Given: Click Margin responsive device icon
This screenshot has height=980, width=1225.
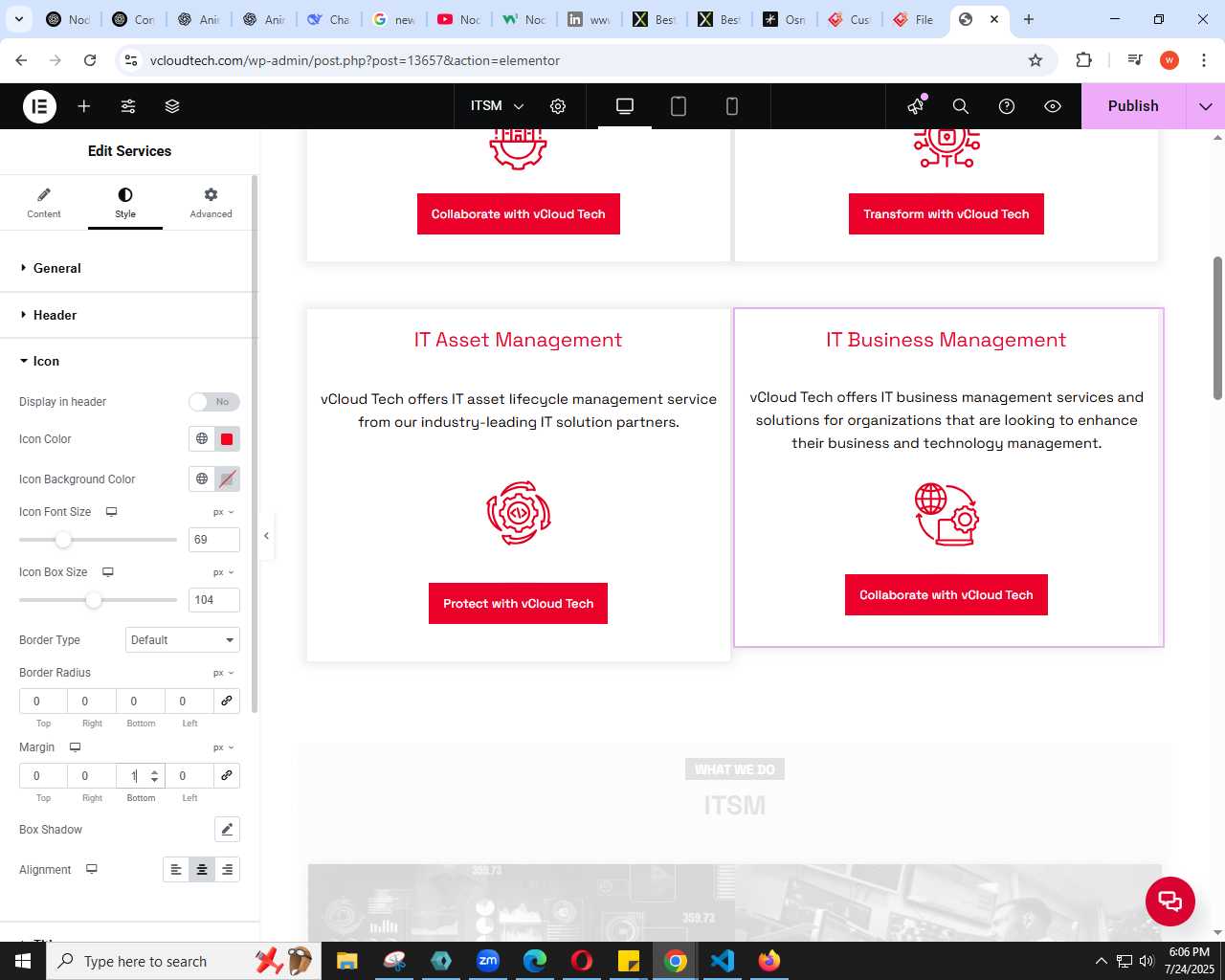Looking at the screenshot, I should (75, 747).
